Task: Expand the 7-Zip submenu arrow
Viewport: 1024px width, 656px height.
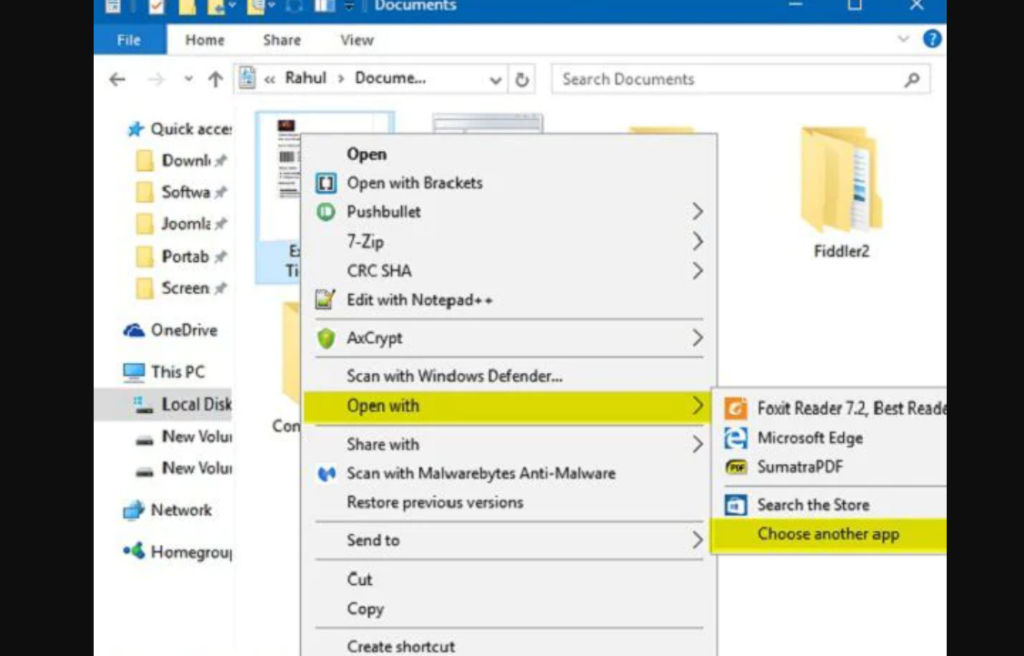Action: [x=697, y=241]
